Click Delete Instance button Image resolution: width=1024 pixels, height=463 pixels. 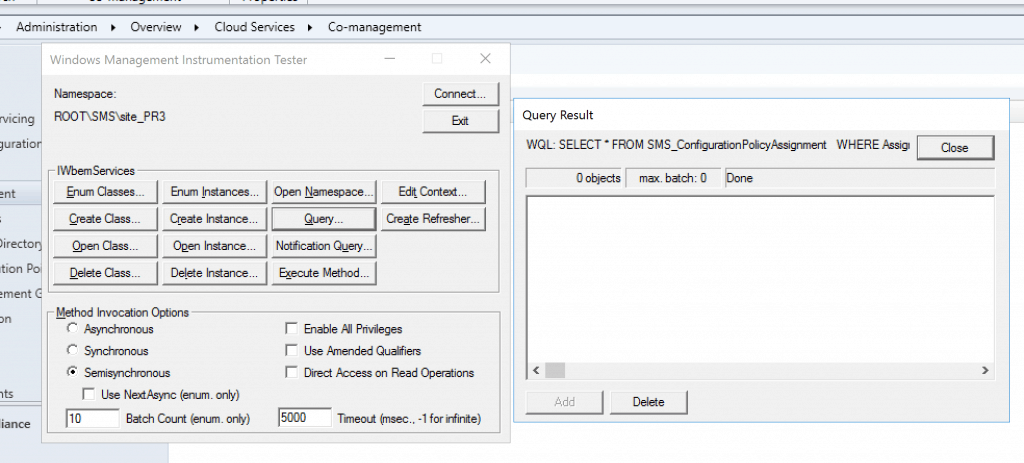tap(215, 273)
